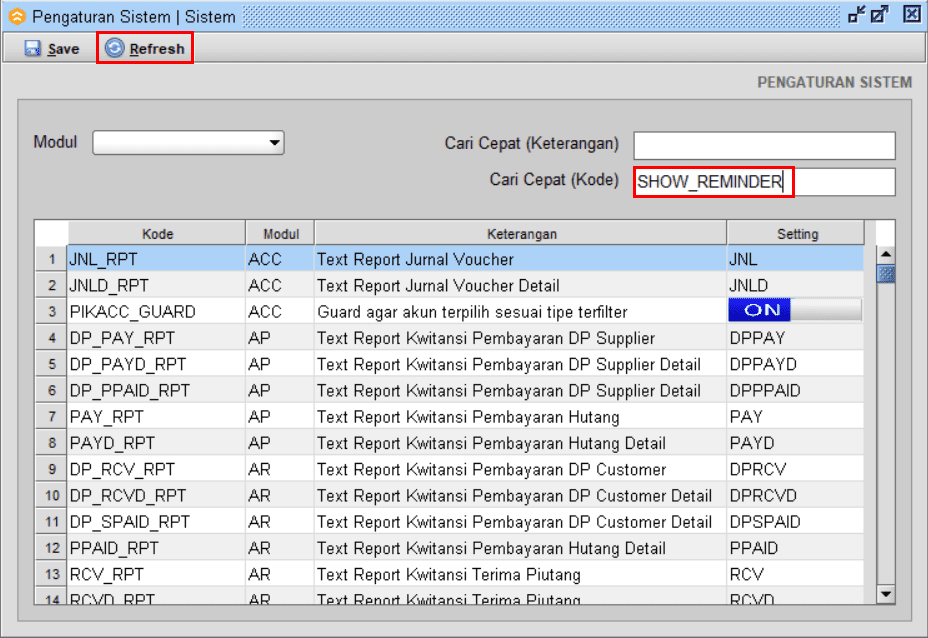Screen dimensions: 928x638
Task: Minimize the Pengaturan Sistem window
Action: coord(856,14)
